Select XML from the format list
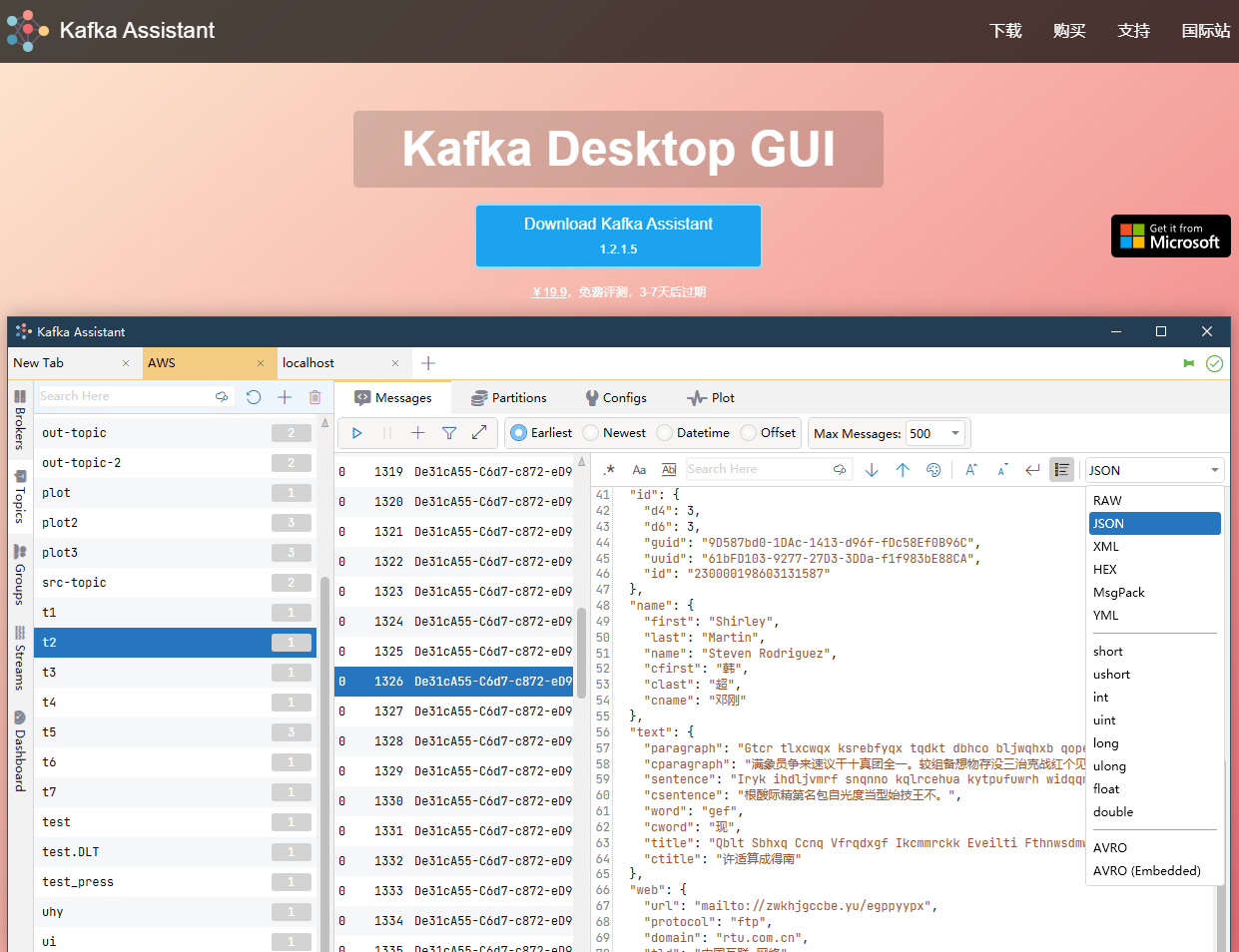Image resolution: width=1239 pixels, height=952 pixels. click(x=1108, y=546)
